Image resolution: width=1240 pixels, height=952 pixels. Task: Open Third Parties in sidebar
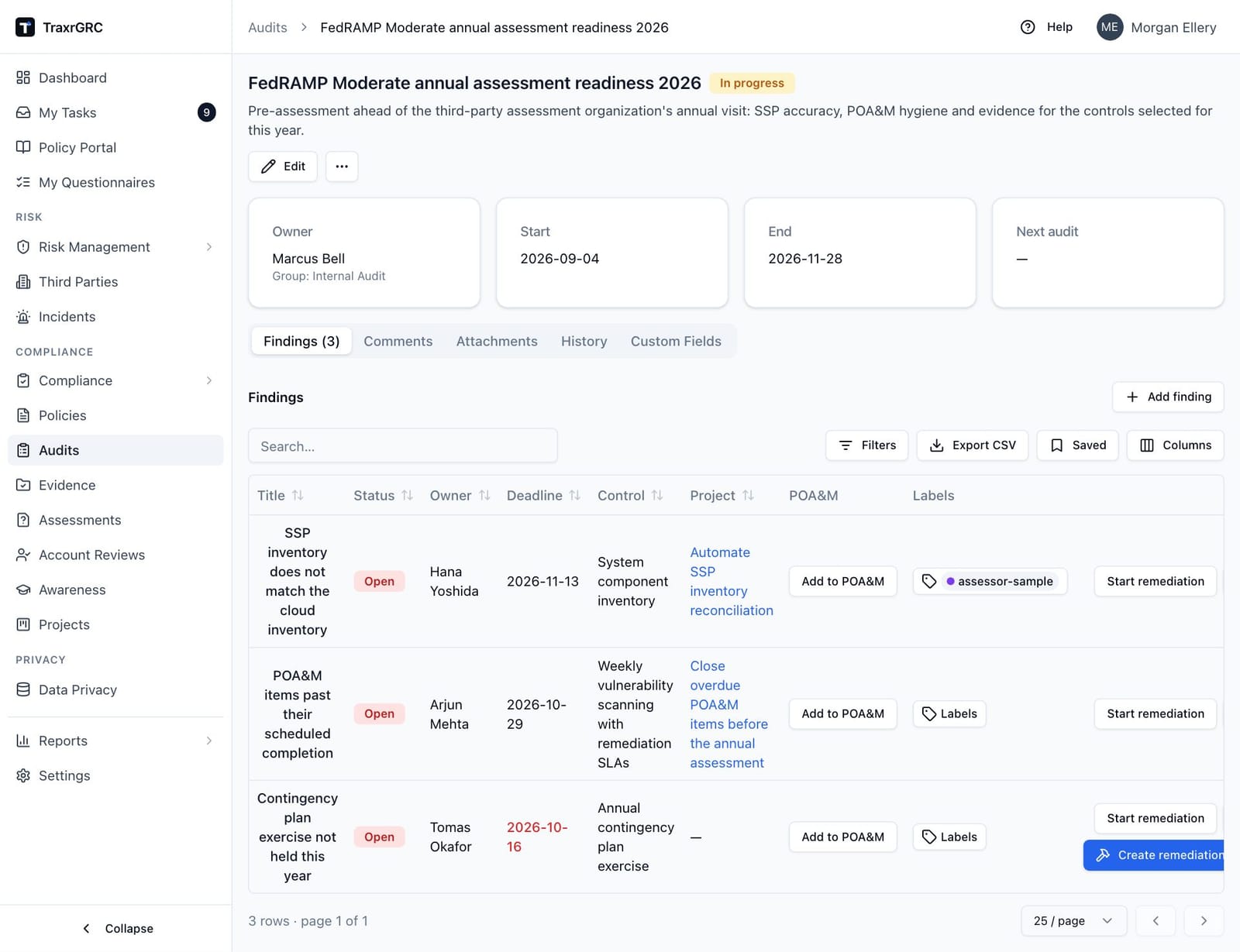tap(115, 282)
